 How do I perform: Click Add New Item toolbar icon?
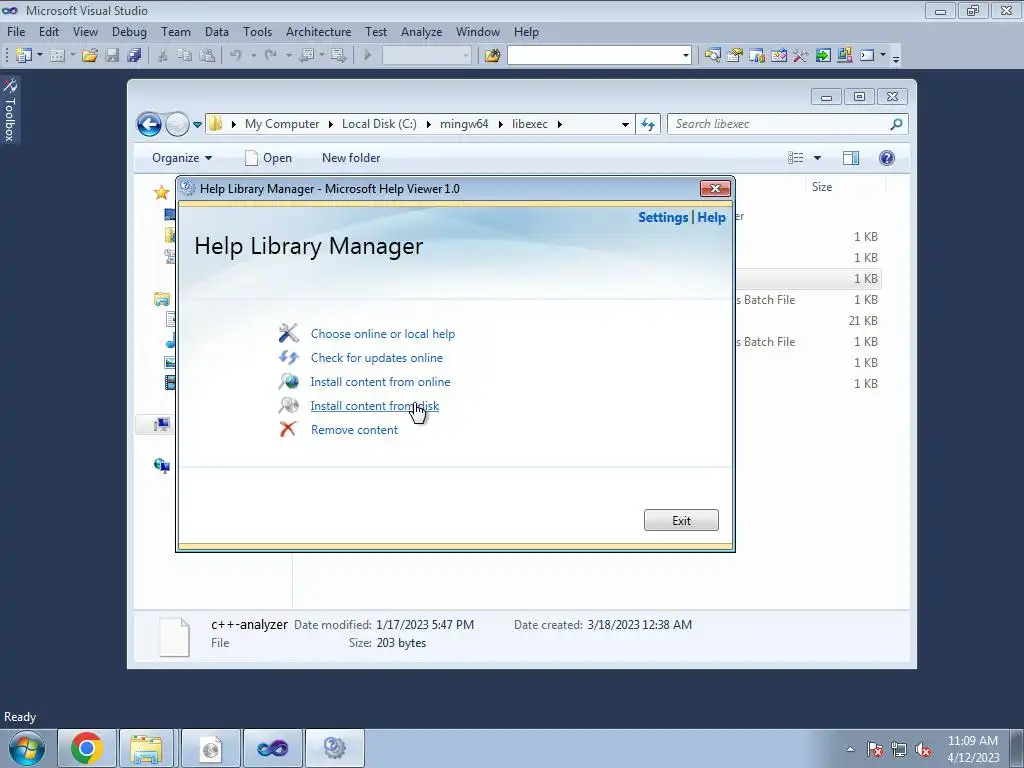(57, 56)
